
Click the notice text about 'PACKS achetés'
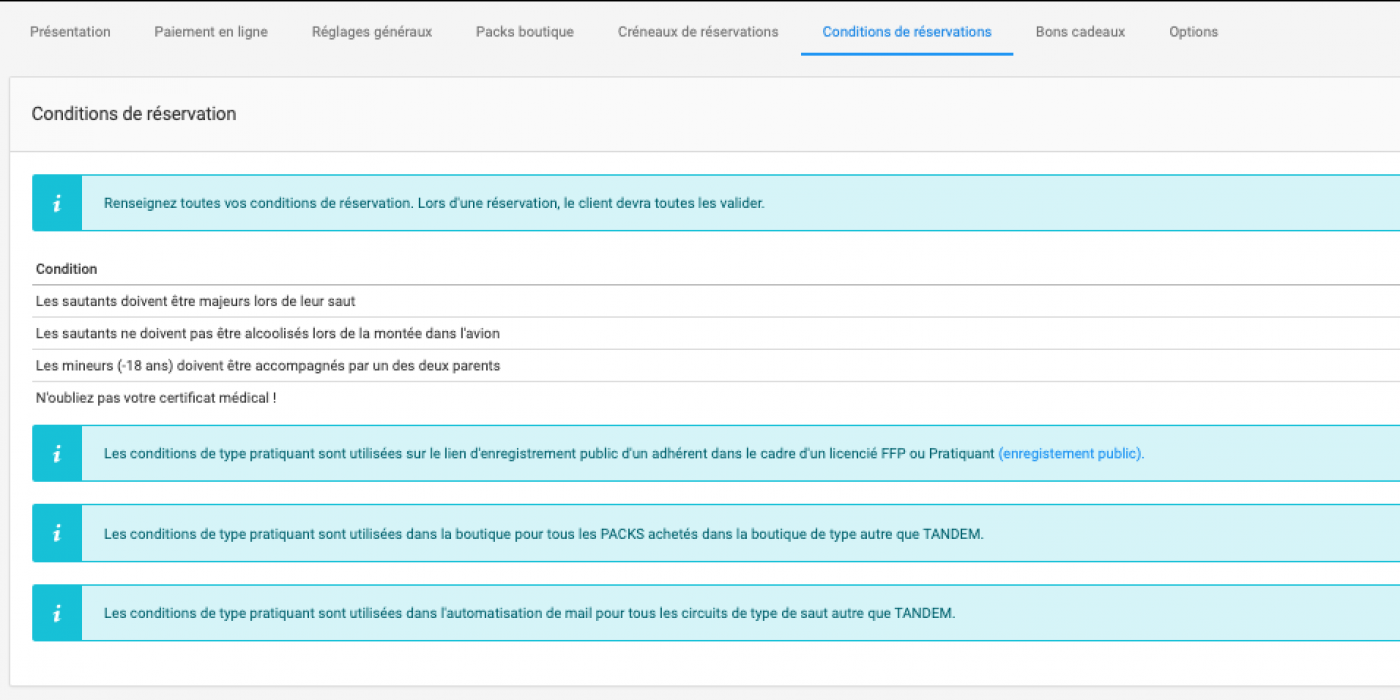pos(544,534)
